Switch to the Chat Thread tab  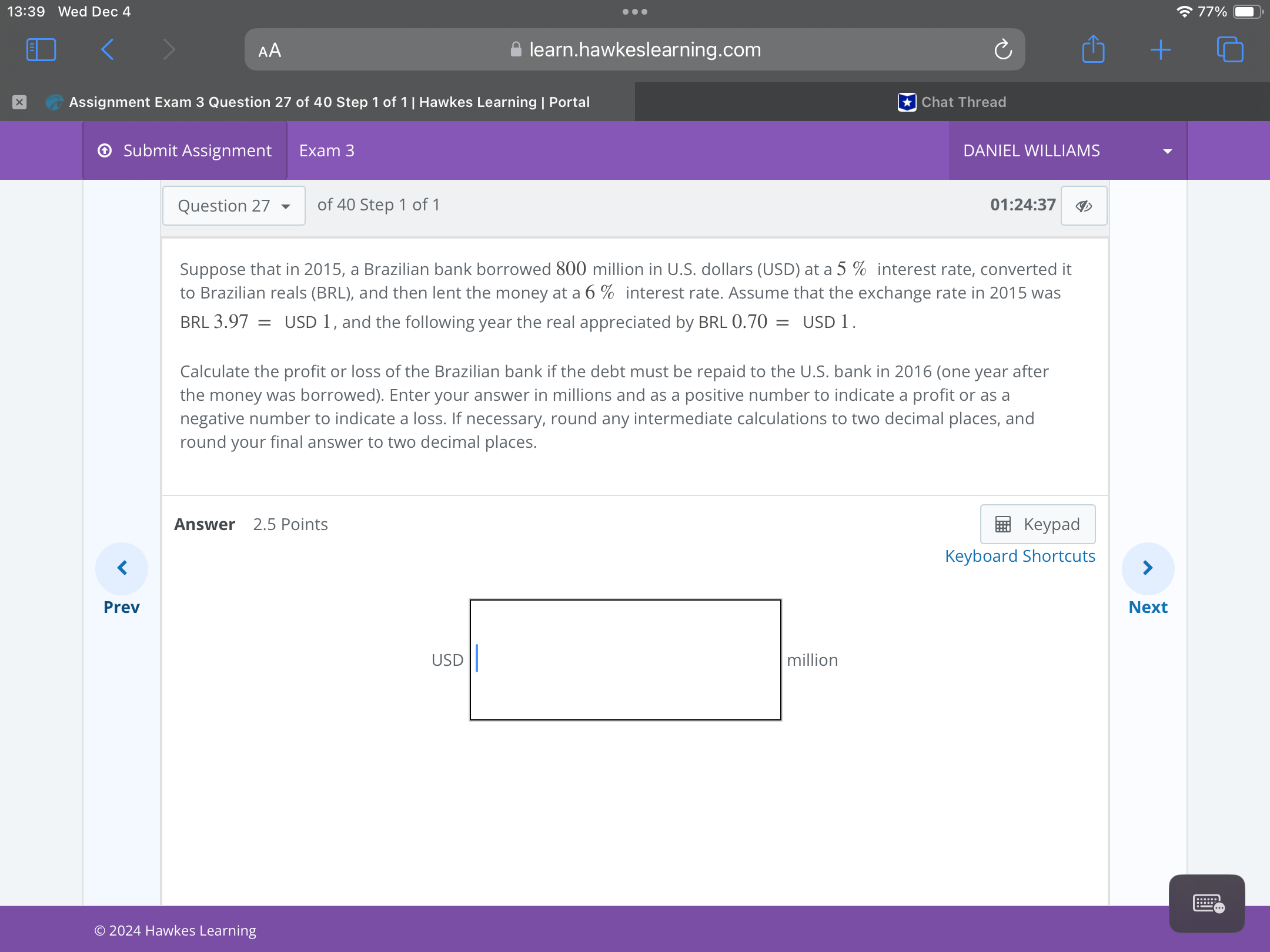pos(952,102)
